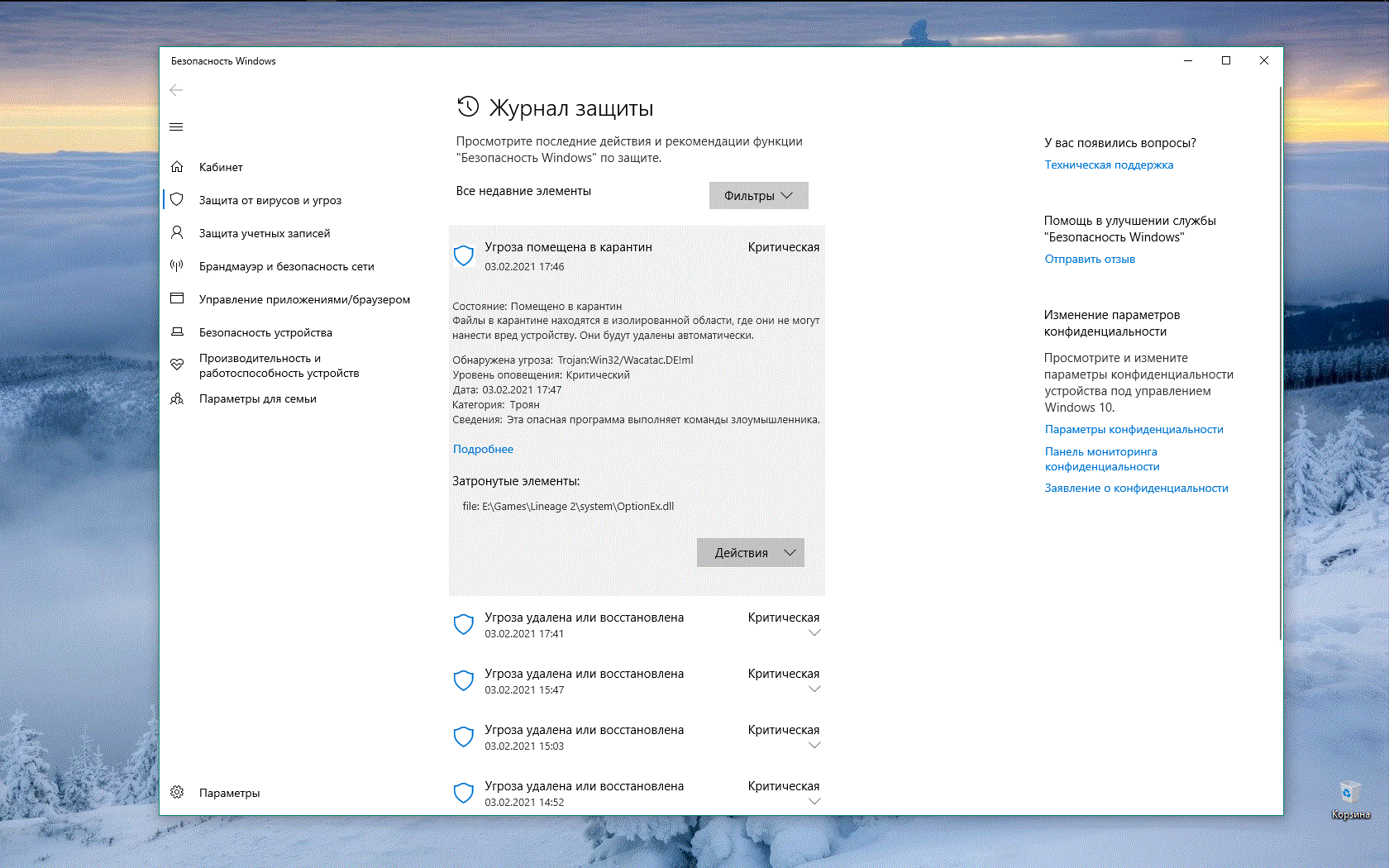Click the family options people icon

[x=177, y=398]
